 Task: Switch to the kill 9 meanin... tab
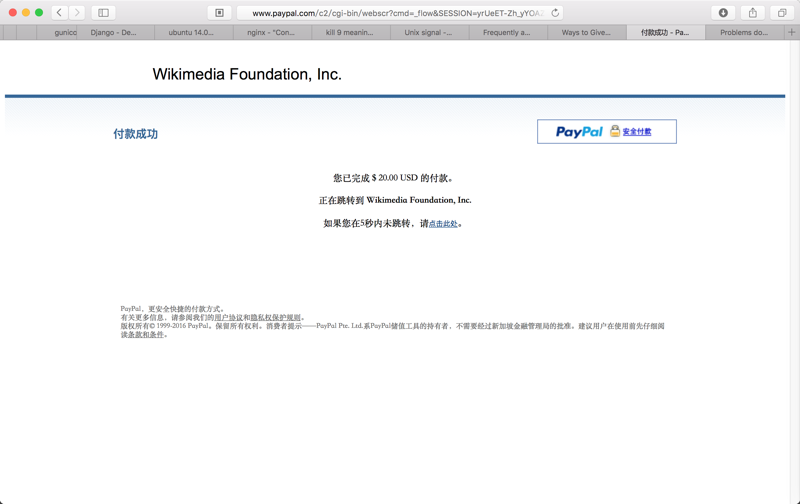tap(351, 32)
